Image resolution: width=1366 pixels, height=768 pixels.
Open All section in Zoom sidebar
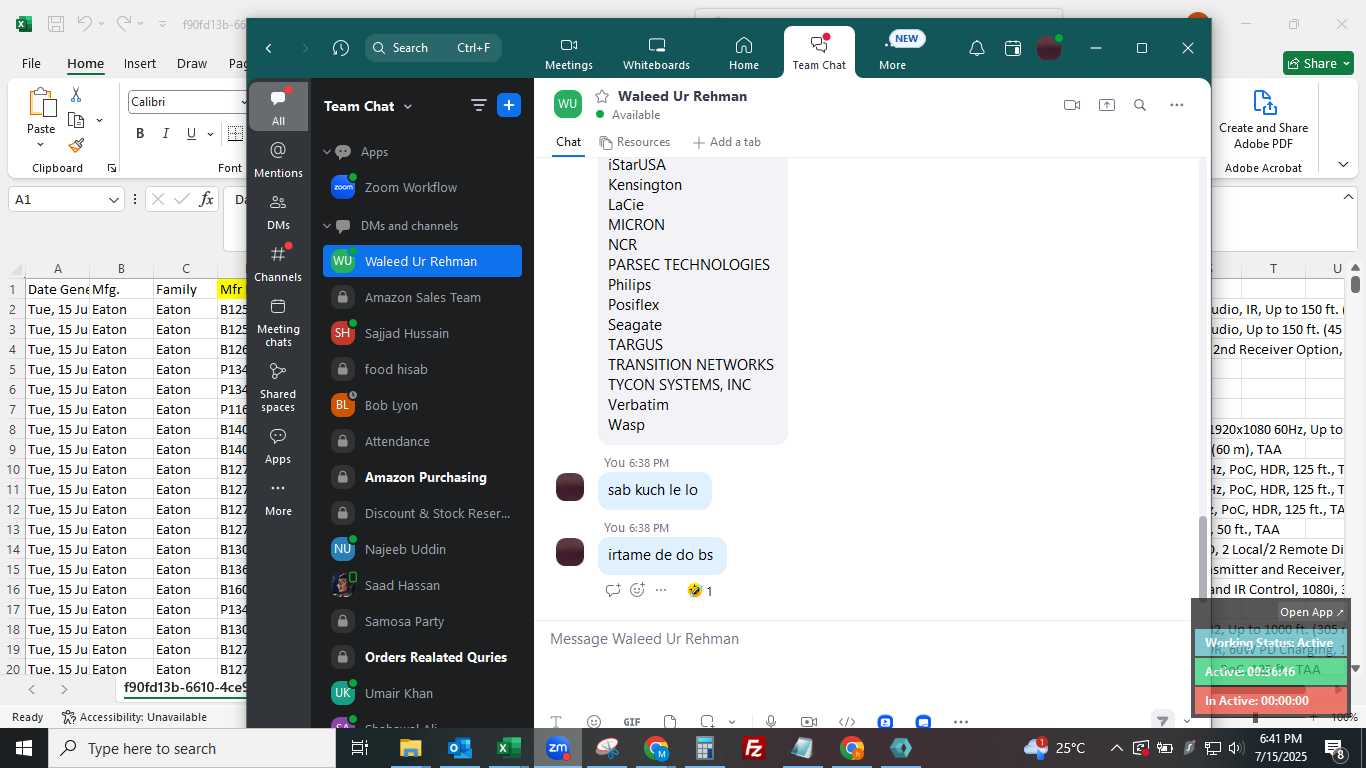[278, 107]
